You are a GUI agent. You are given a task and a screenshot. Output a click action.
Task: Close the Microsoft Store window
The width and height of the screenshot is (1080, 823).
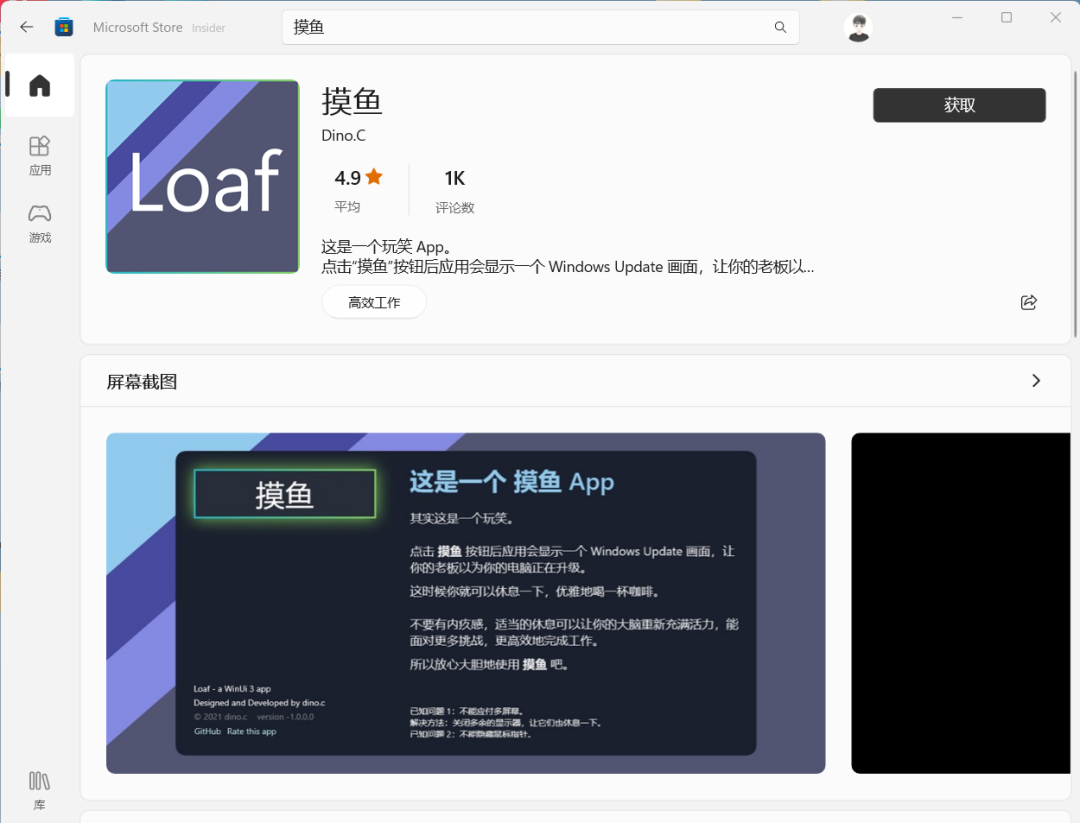click(1055, 17)
